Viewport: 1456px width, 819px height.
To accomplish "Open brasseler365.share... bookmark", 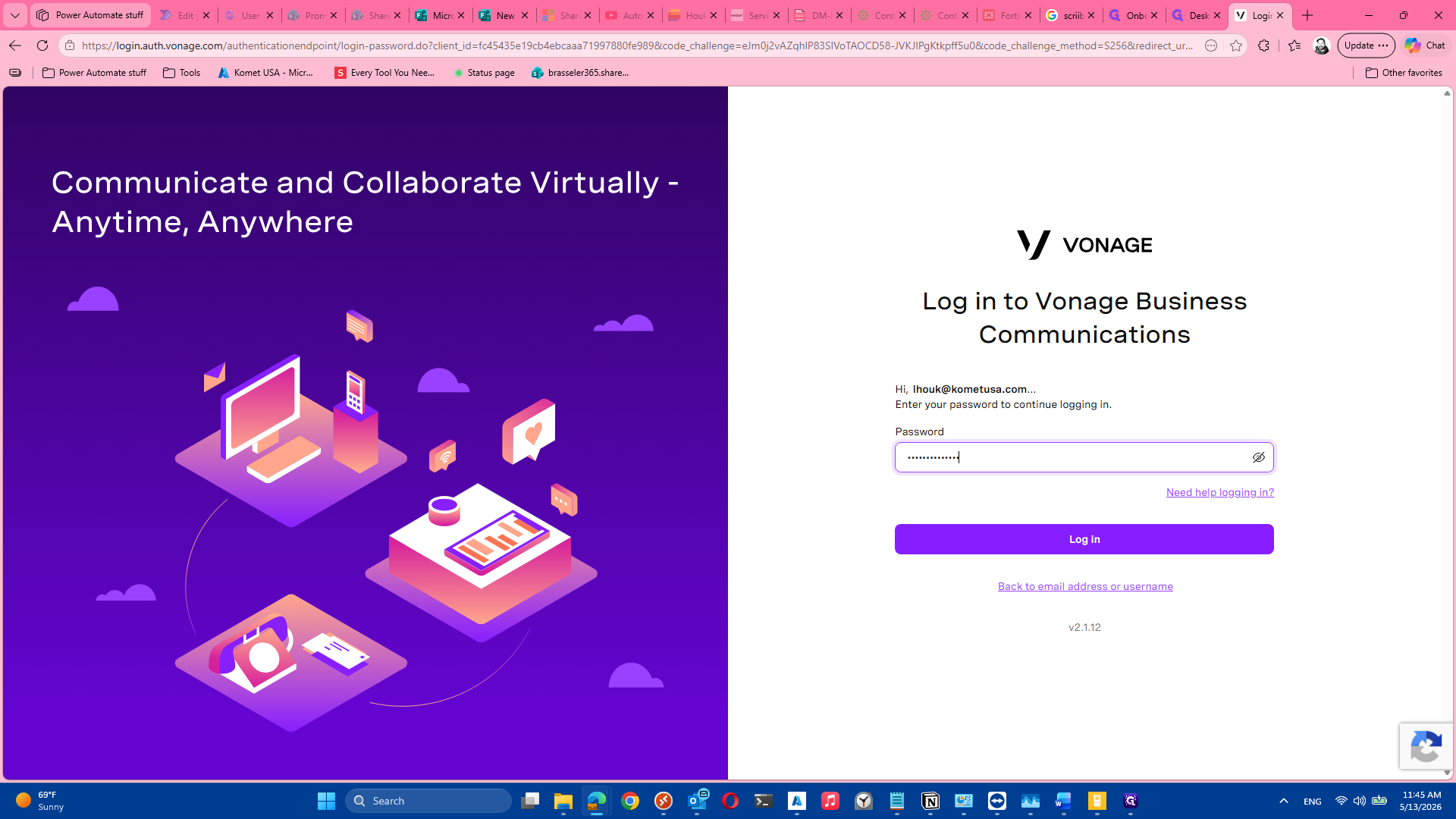I will [581, 73].
